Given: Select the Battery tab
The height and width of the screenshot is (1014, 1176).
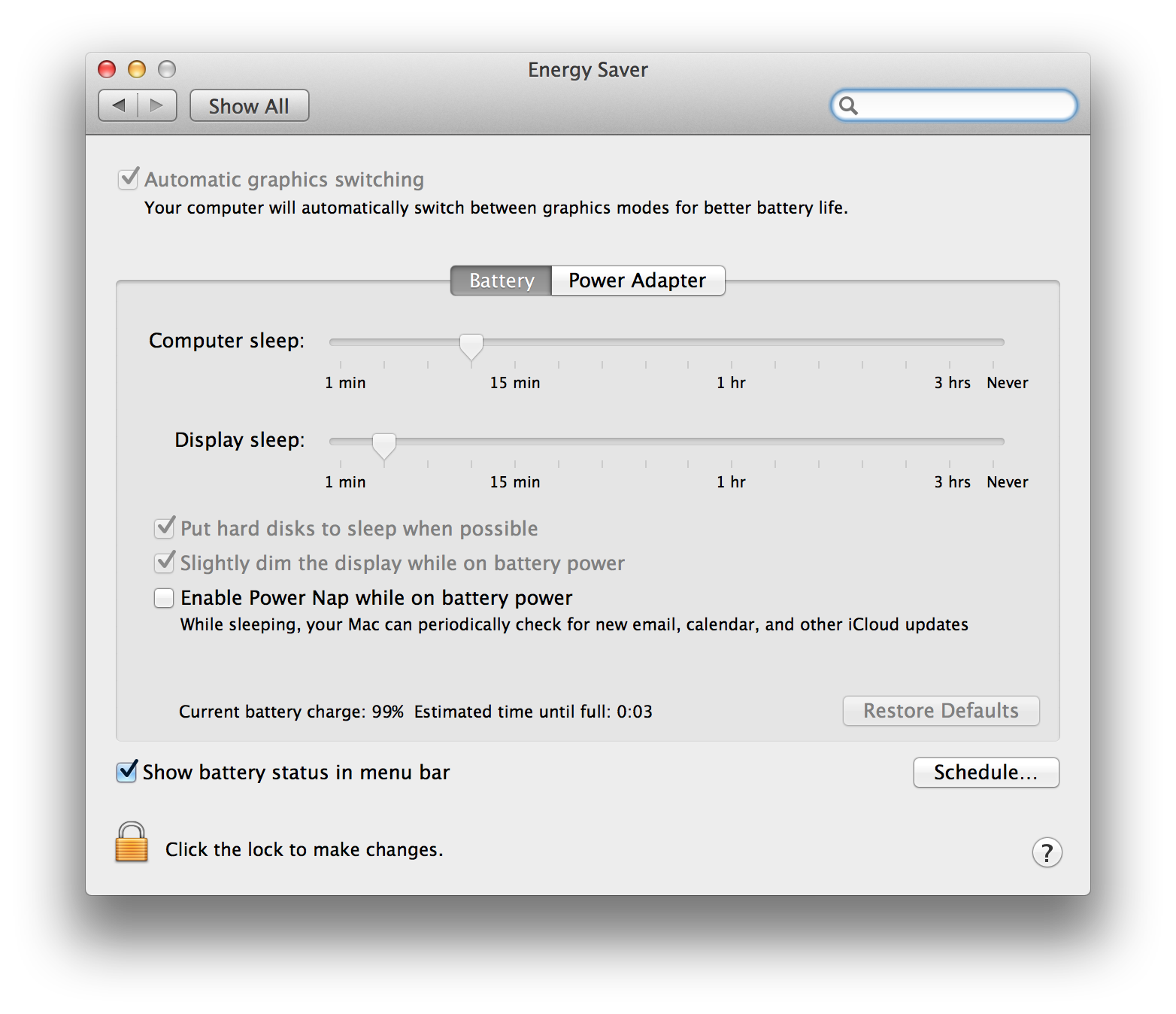Looking at the screenshot, I should click(502, 281).
